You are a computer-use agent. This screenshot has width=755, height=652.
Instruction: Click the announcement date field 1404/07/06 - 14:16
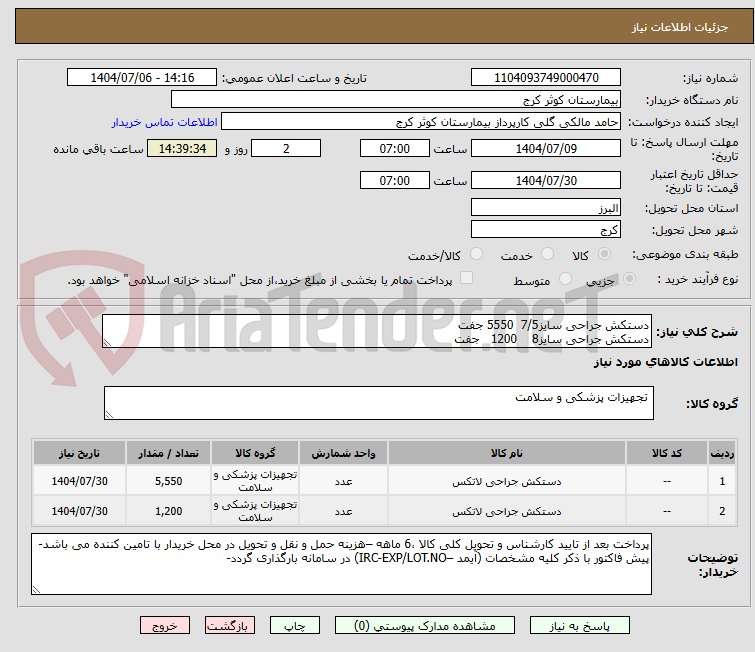[x=142, y=78]
